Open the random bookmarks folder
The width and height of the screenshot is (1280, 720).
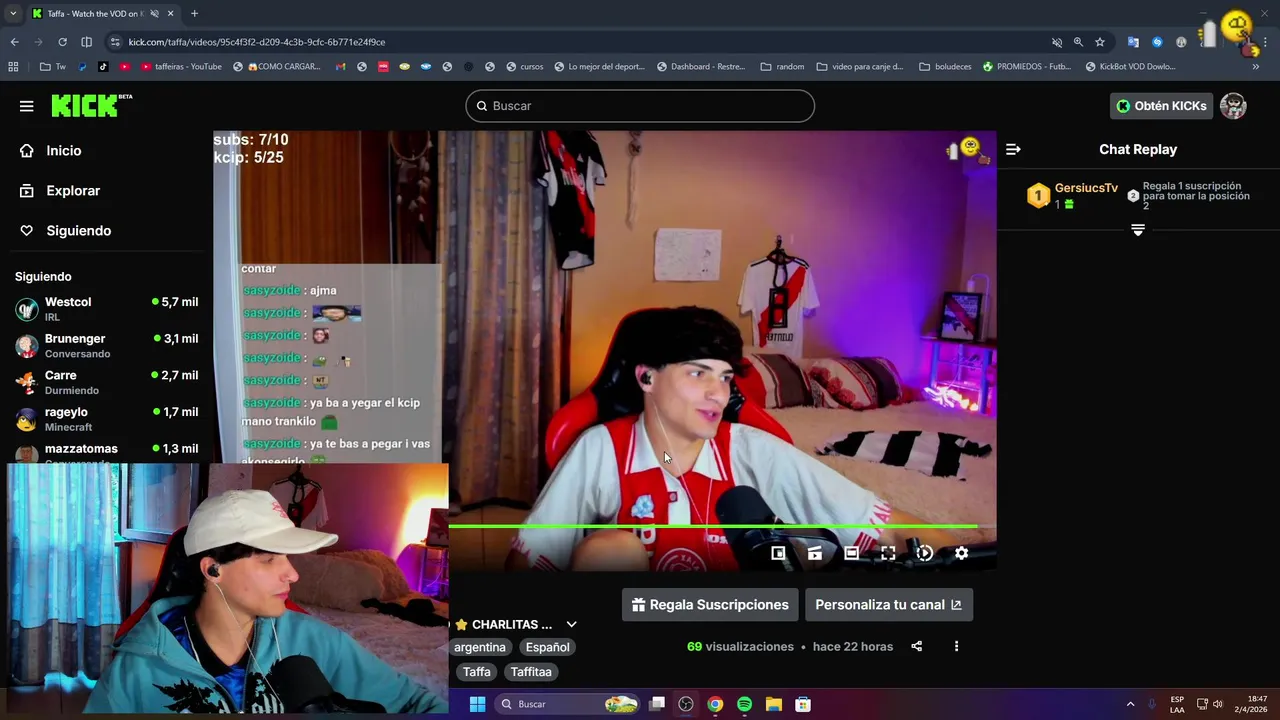tap(782, 67)
